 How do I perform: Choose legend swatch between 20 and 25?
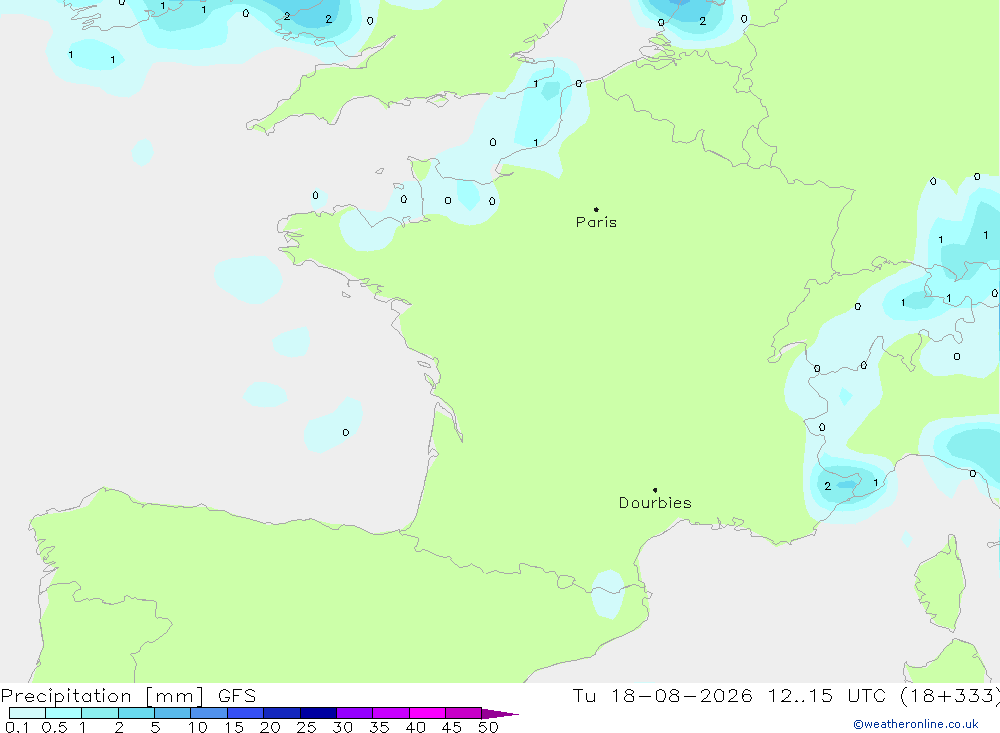[282, 713]
